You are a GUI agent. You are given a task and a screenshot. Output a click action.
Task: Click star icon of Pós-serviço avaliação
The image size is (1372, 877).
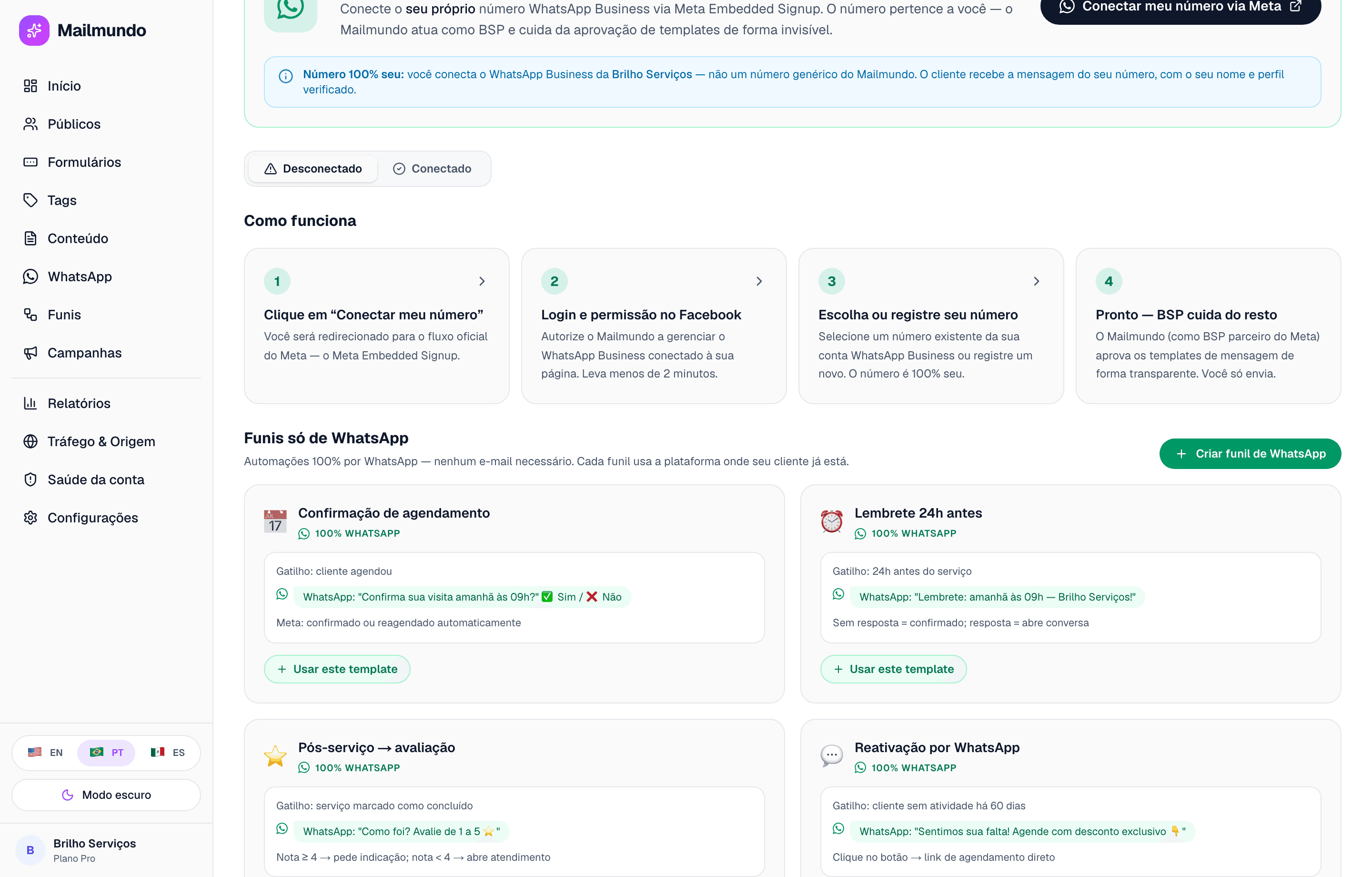[x=276, y=756]
